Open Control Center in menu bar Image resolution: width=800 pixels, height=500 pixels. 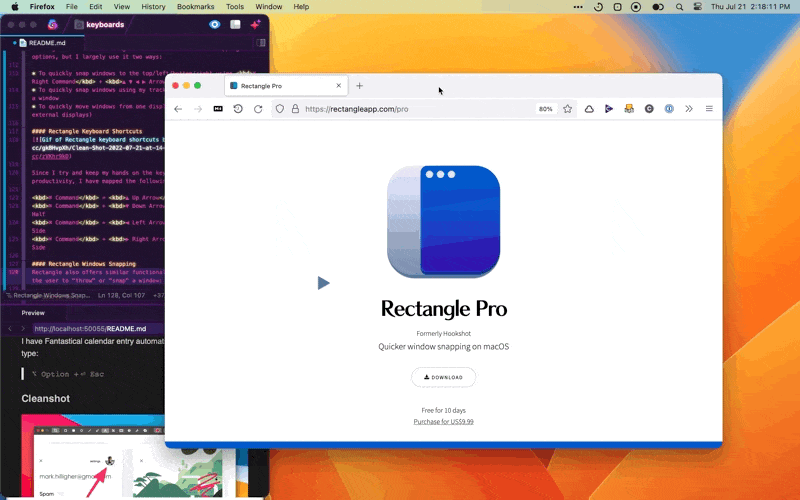click(698, 7)
